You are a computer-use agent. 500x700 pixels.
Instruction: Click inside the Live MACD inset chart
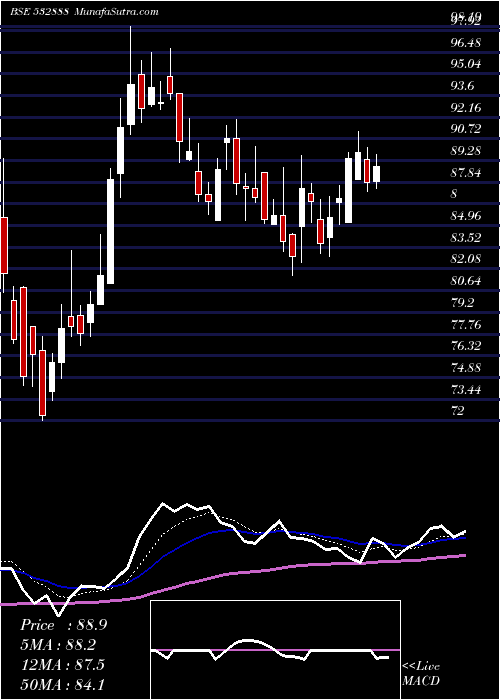pyautogui.click(x=275, y=650)
